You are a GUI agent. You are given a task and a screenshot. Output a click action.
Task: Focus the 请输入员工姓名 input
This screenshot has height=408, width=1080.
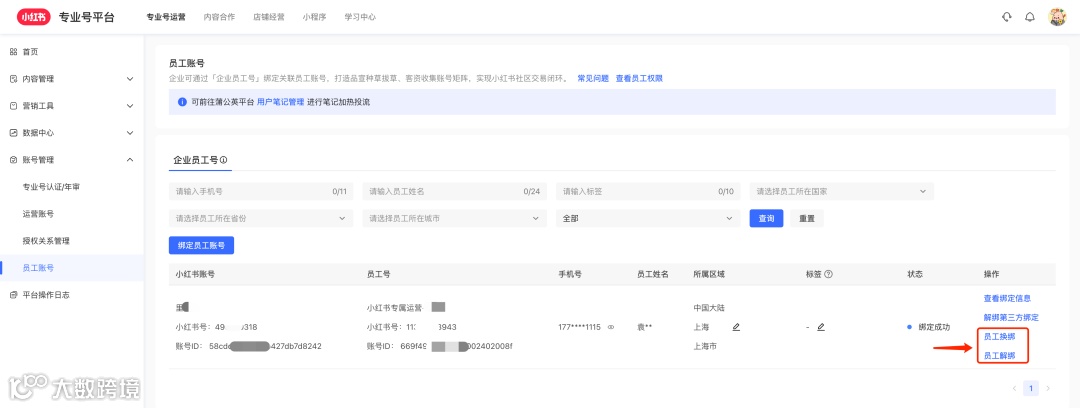click(x=455, y=192)
